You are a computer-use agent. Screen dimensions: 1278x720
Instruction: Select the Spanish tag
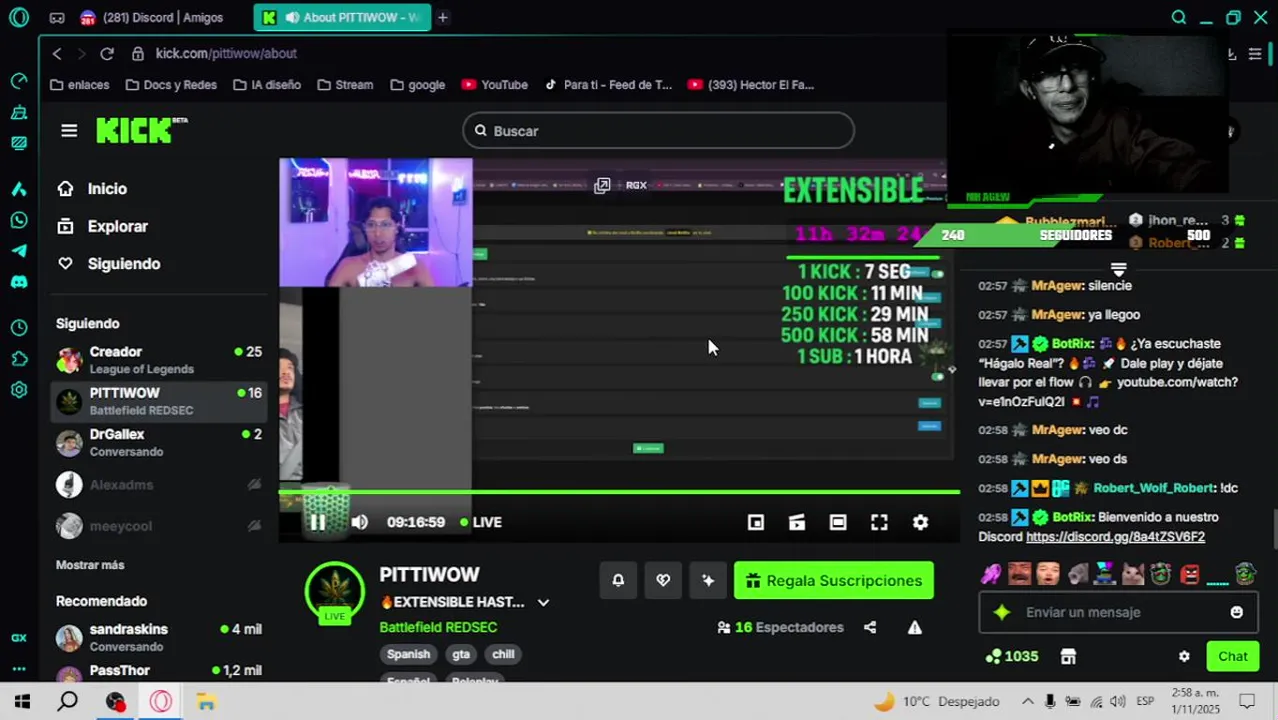point(408,654)
